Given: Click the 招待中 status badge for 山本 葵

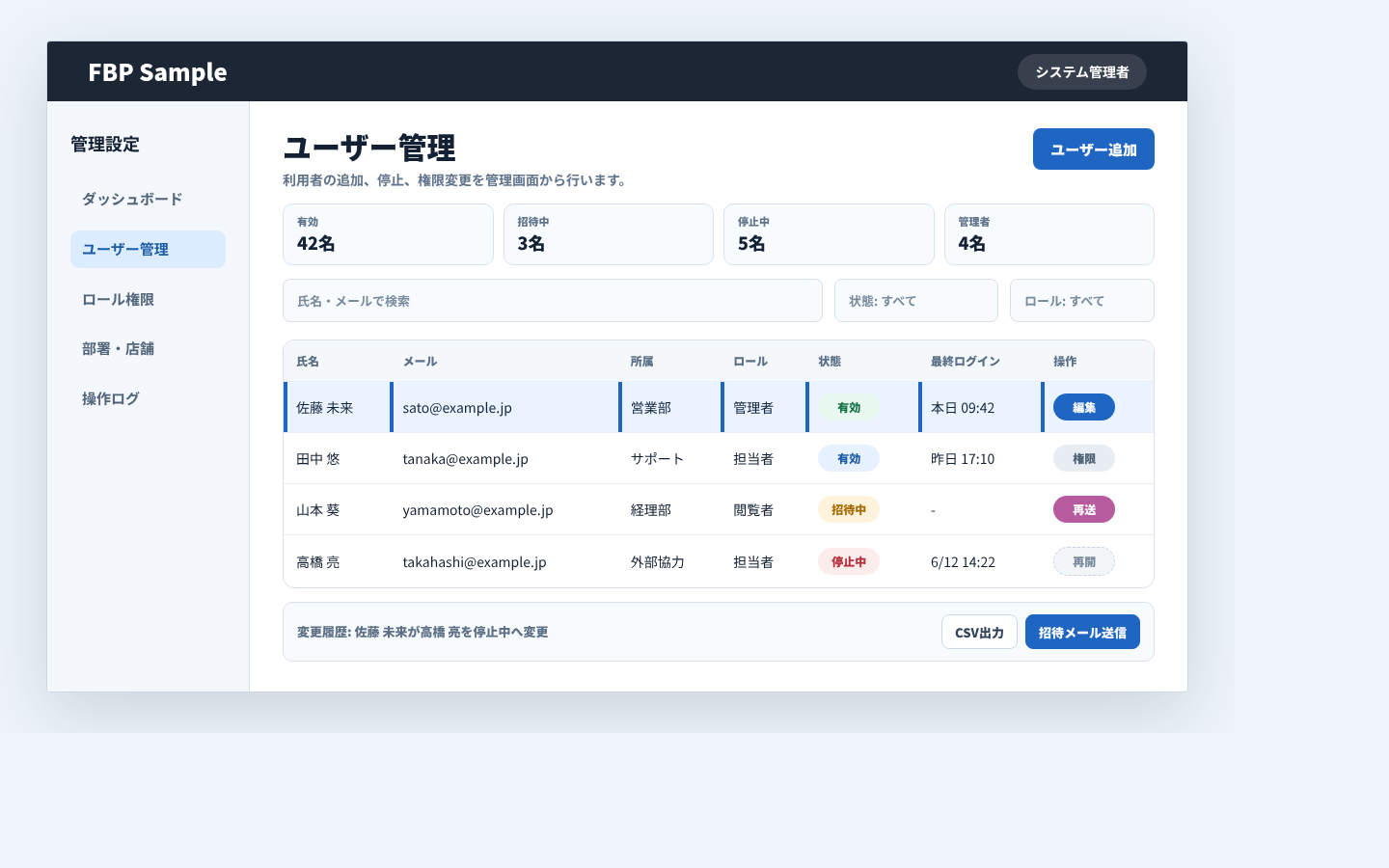Looking at the screenshot, I should pos(849,510).
